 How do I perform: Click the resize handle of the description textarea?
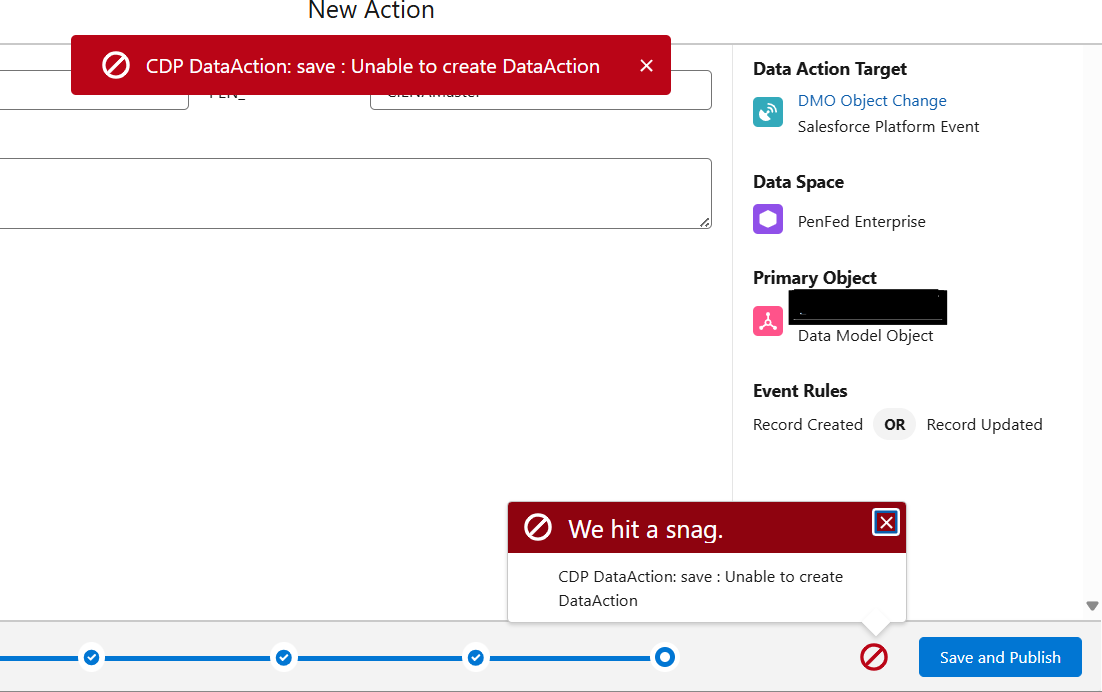tap(705, 222)
